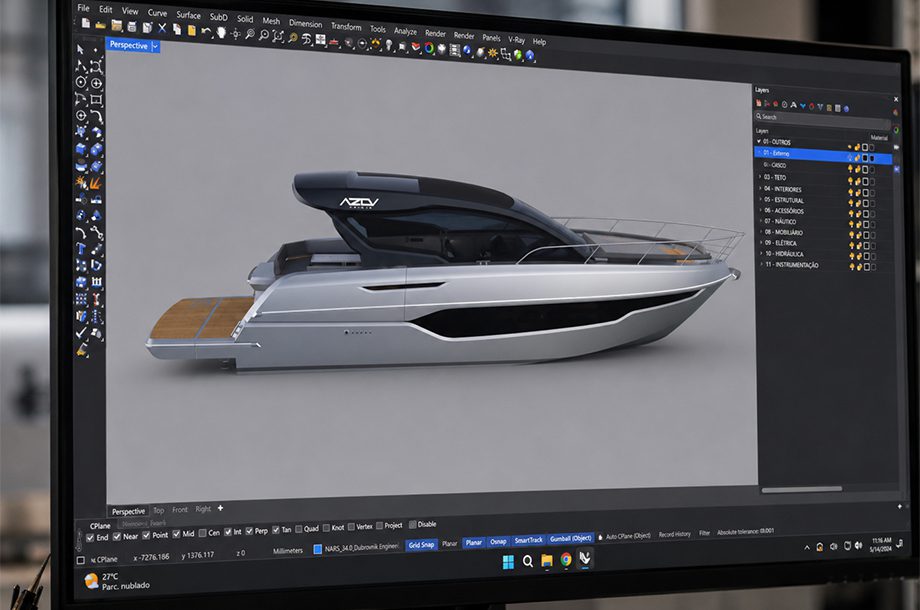Collapse the 01 - OUTROS layer
Screen dimensions: 920x610
click(759, 141)
